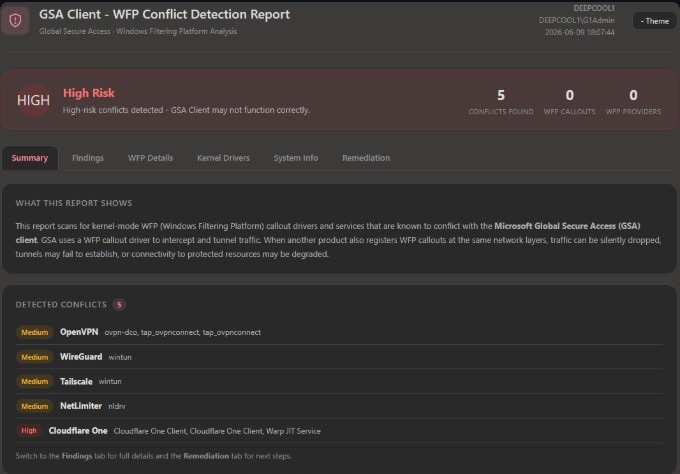680x474 pixels.
Task: Click the DEEPCOOL1 hostname text in the header
Action: (x=594, y=8)
